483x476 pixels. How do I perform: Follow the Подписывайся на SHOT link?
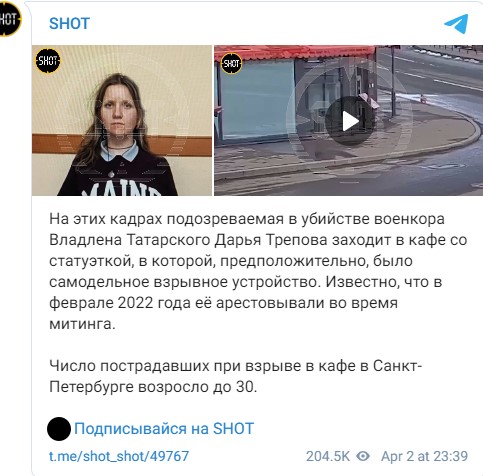click(164, 429)
